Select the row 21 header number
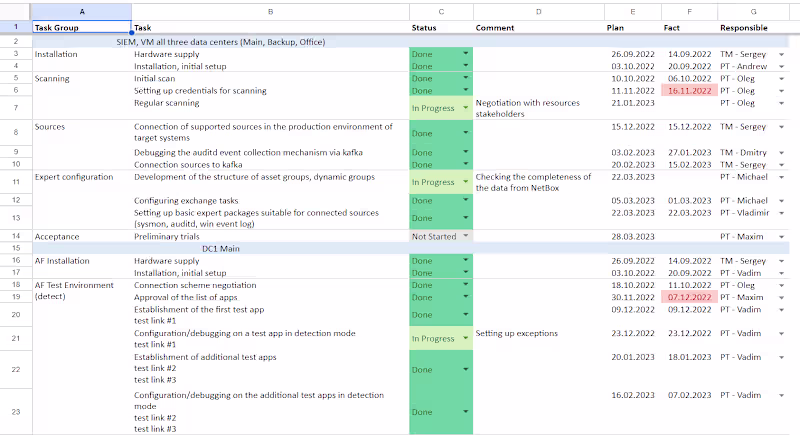The width and height of the screenshot is (800, 435). (x=16, y=339)
